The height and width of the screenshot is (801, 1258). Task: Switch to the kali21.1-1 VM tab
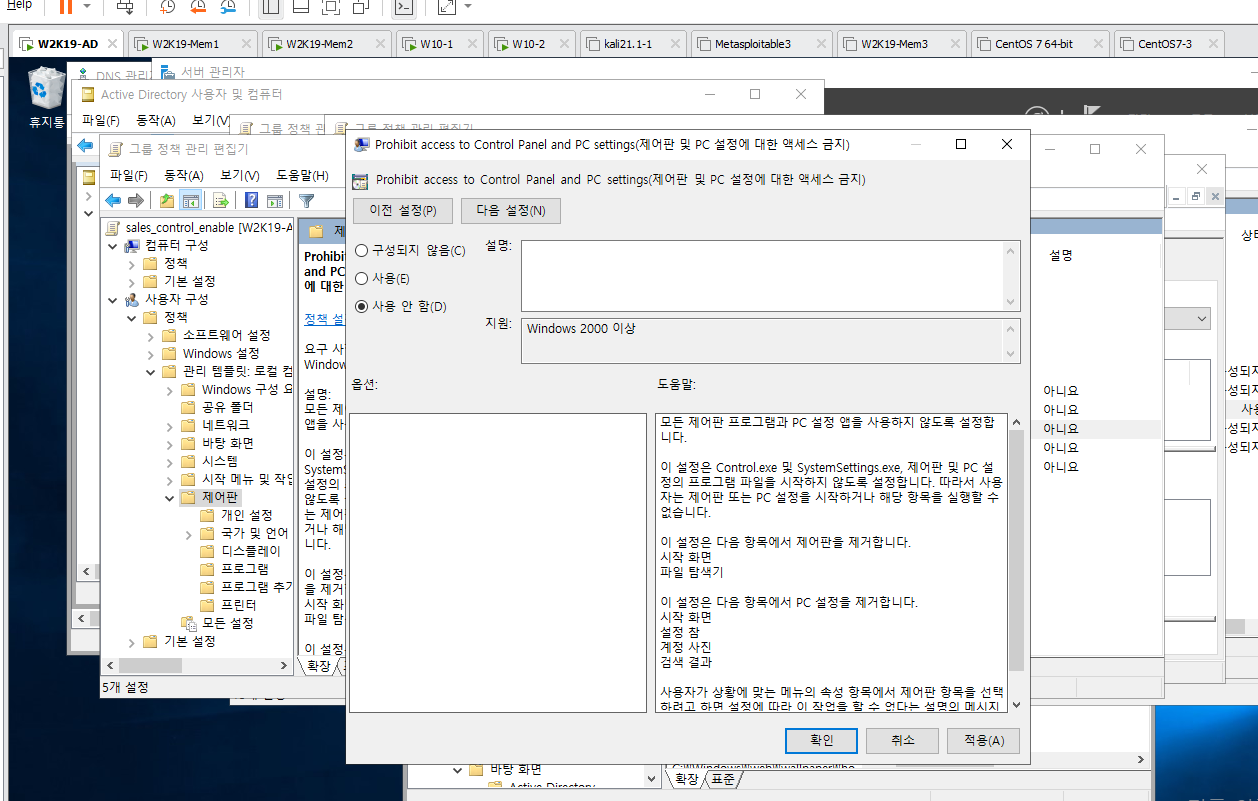pyautogui.click(x=633, y=44)
